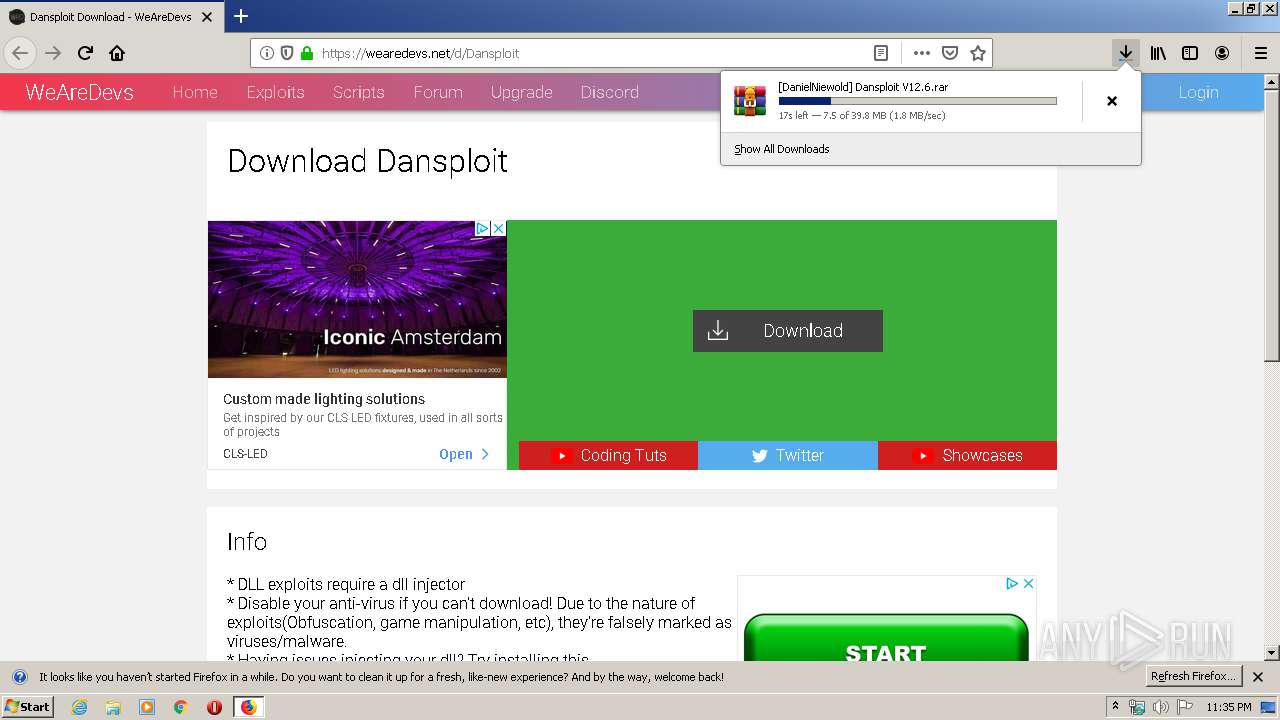Open the Library icon

click(x=1158, y=53)
